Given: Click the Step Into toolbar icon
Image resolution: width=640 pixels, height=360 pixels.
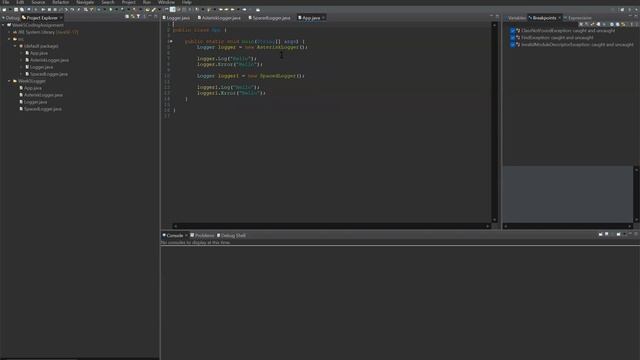Looking at the screenshot, I should tap(66, 9).
